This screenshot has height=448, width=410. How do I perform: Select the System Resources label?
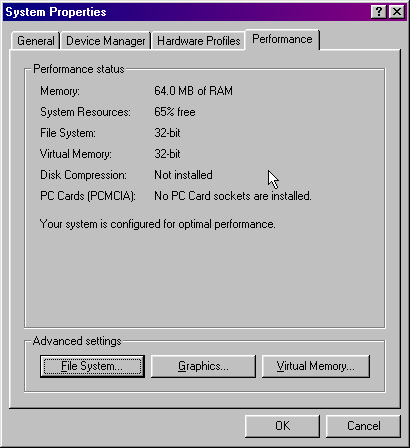pyautogui.click(x=85, y=112)
